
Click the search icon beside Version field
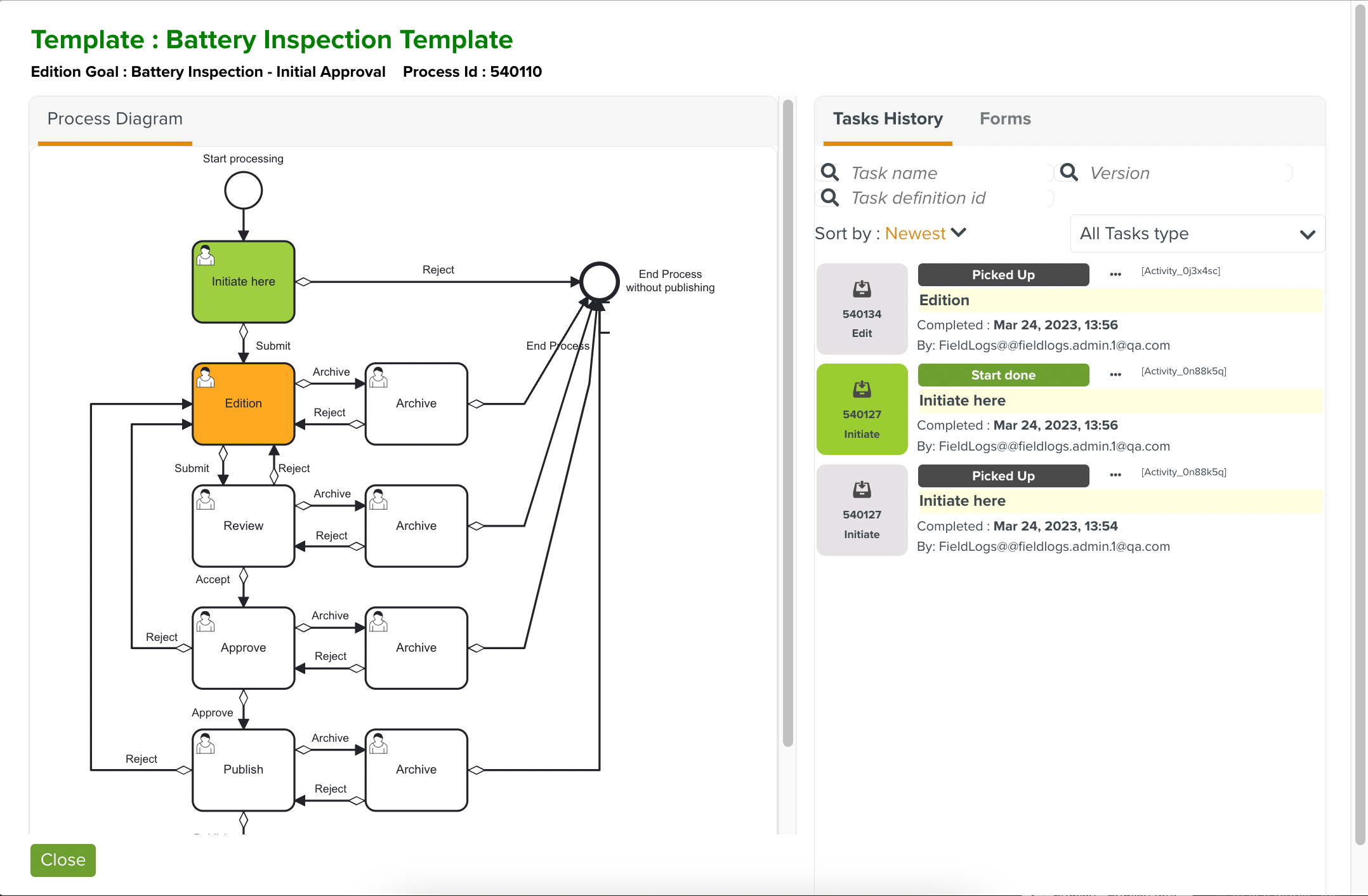(x=1068, y=173)
